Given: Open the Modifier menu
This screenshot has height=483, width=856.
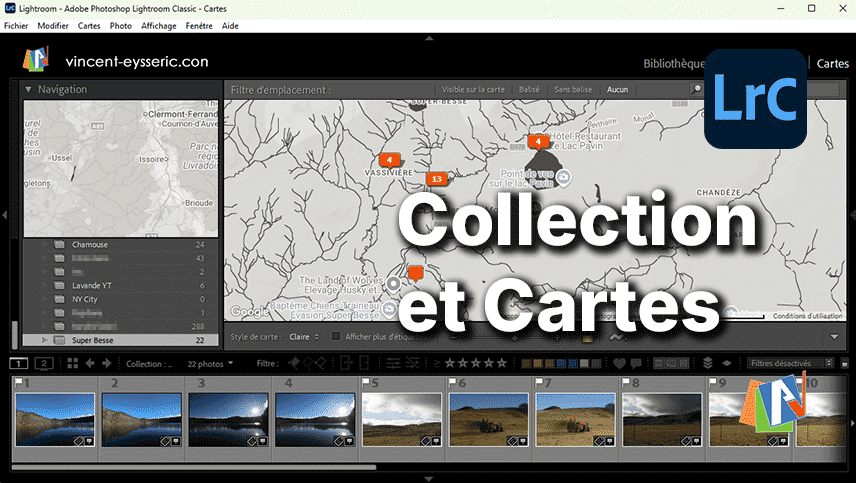Looking at the screenshot, I should coord(53,26).
